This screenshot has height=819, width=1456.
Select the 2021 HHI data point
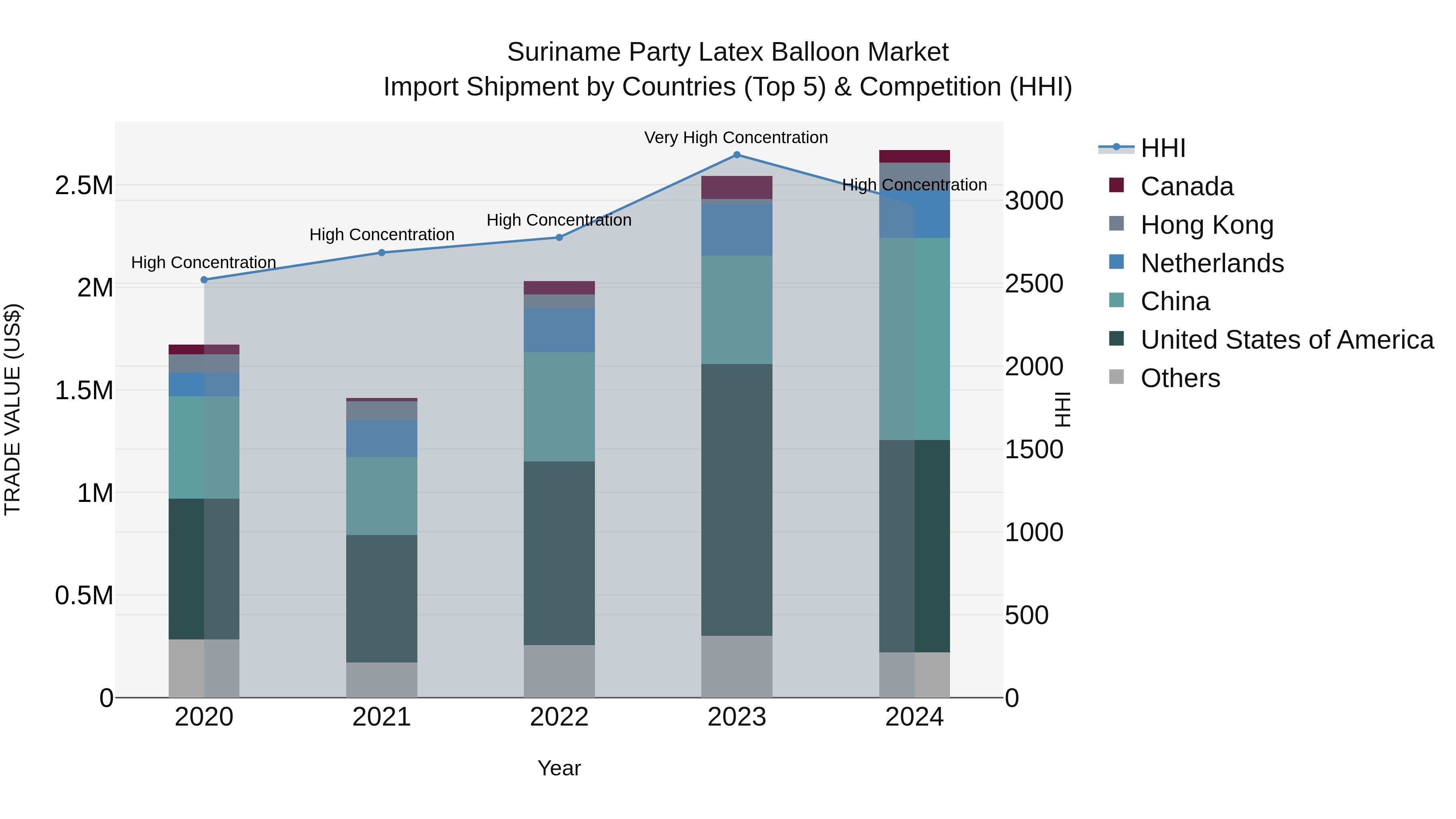(381, 253)
